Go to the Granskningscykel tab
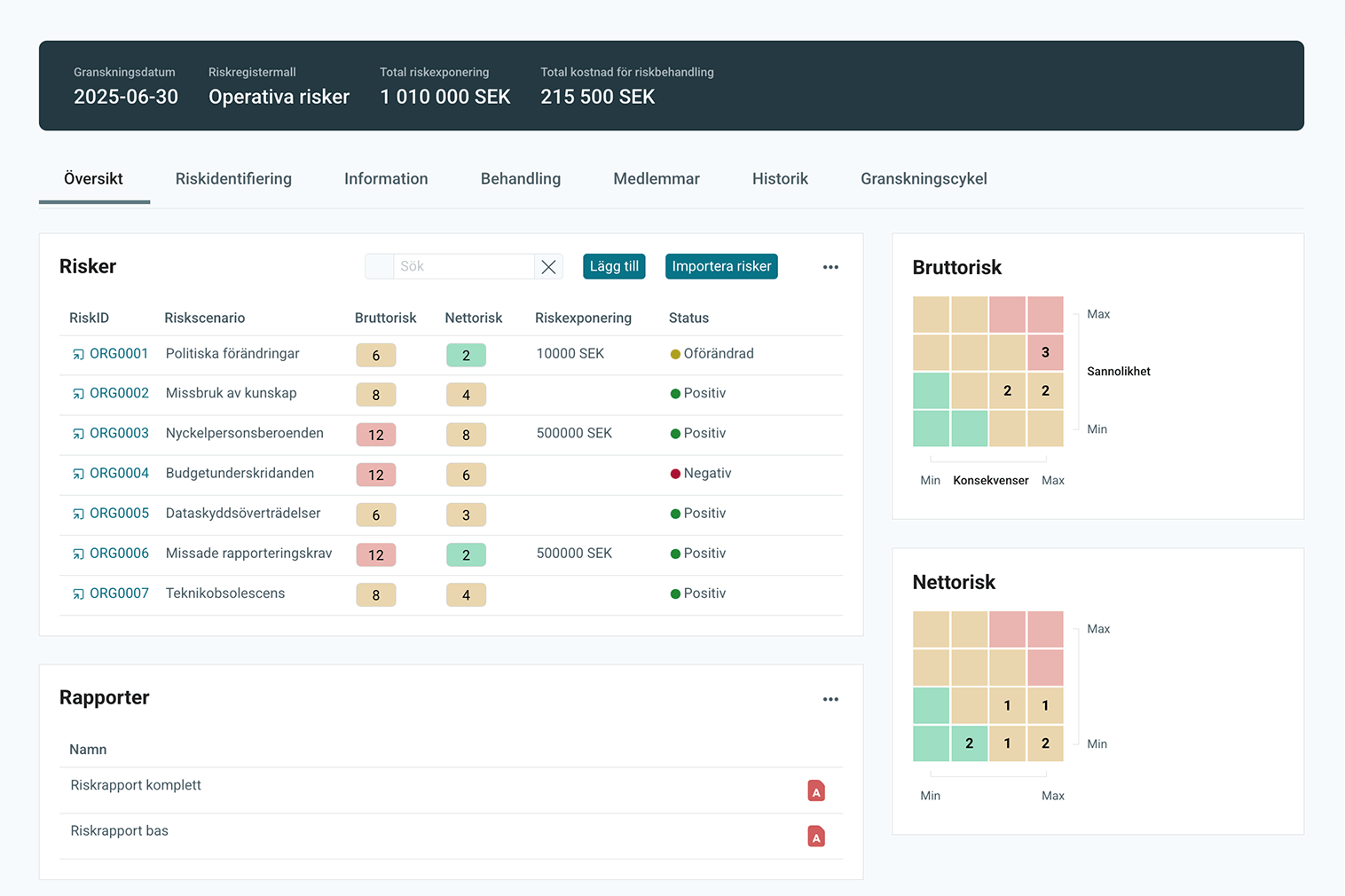Screen dimensions: 1345x896 pos(923,179)
